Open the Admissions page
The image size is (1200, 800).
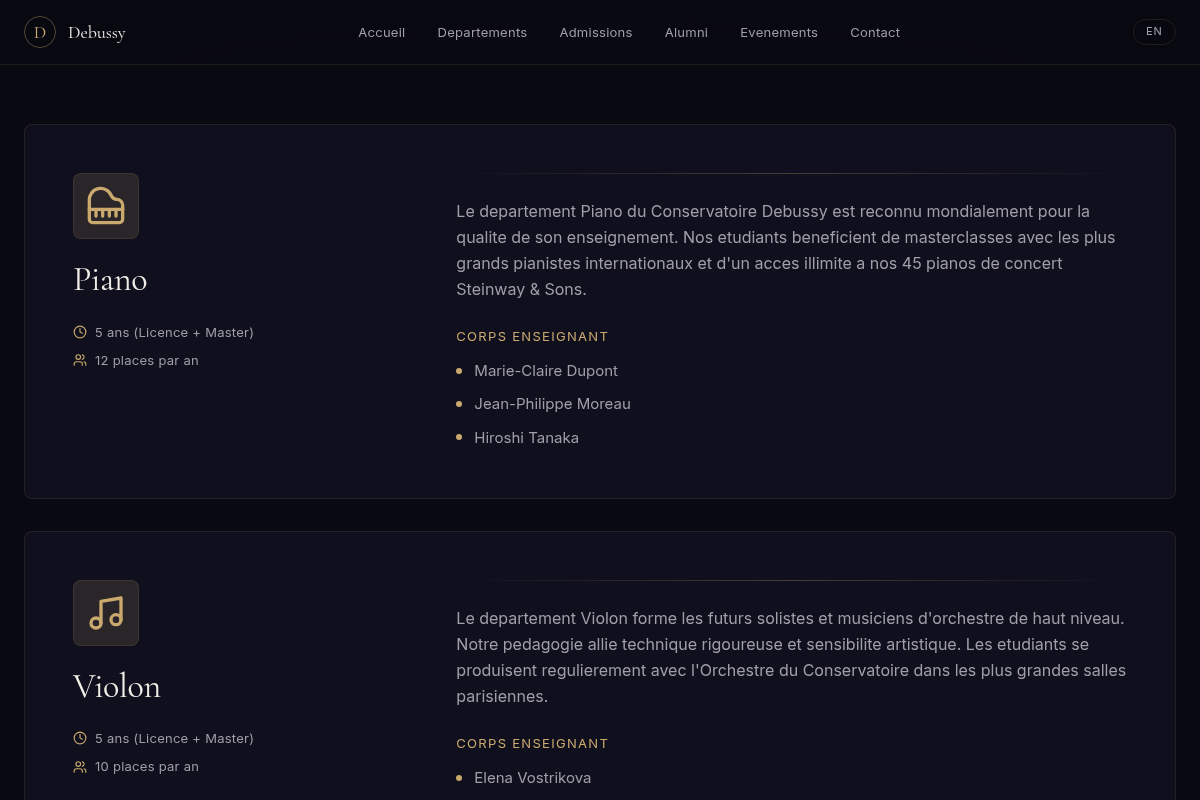[x=596, y=32]
